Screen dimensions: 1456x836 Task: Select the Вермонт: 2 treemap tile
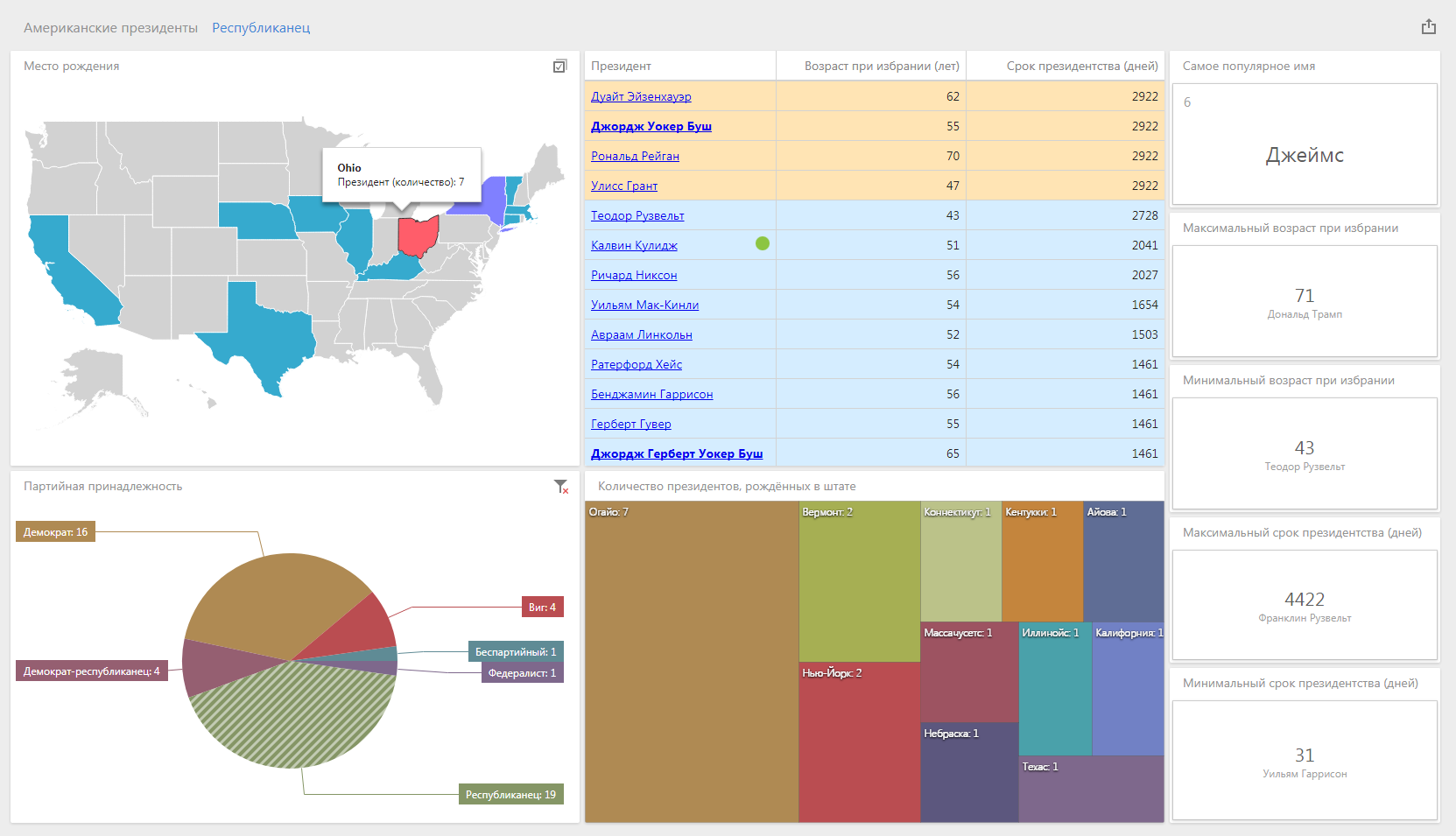click(x=860, y=581)
